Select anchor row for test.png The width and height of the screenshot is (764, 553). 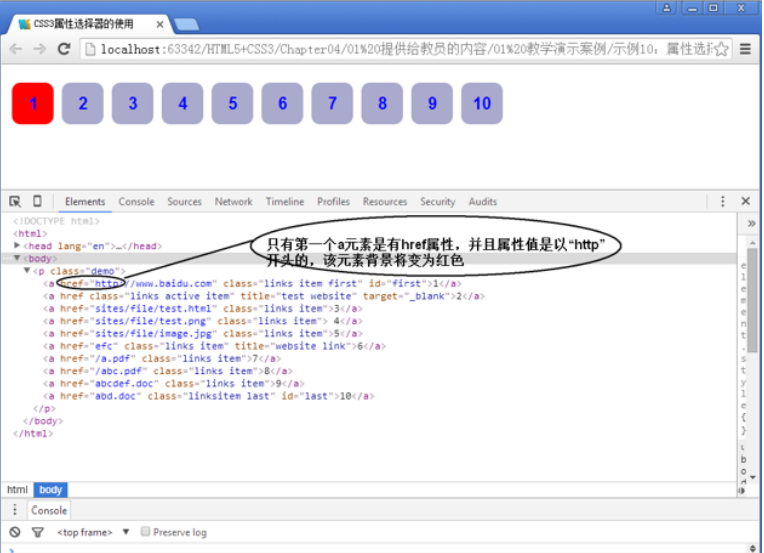tap(203, 321)
